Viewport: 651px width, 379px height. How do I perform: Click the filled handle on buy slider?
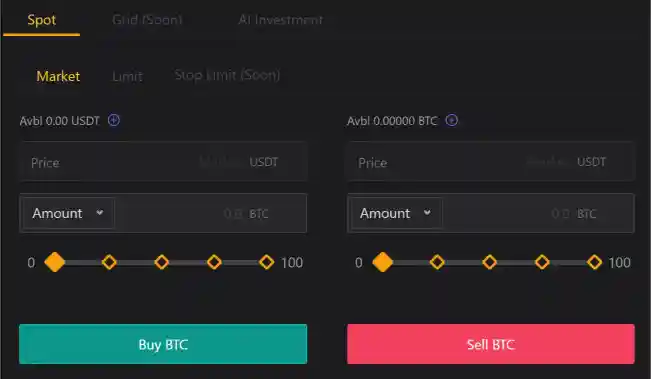coord(55,262)
